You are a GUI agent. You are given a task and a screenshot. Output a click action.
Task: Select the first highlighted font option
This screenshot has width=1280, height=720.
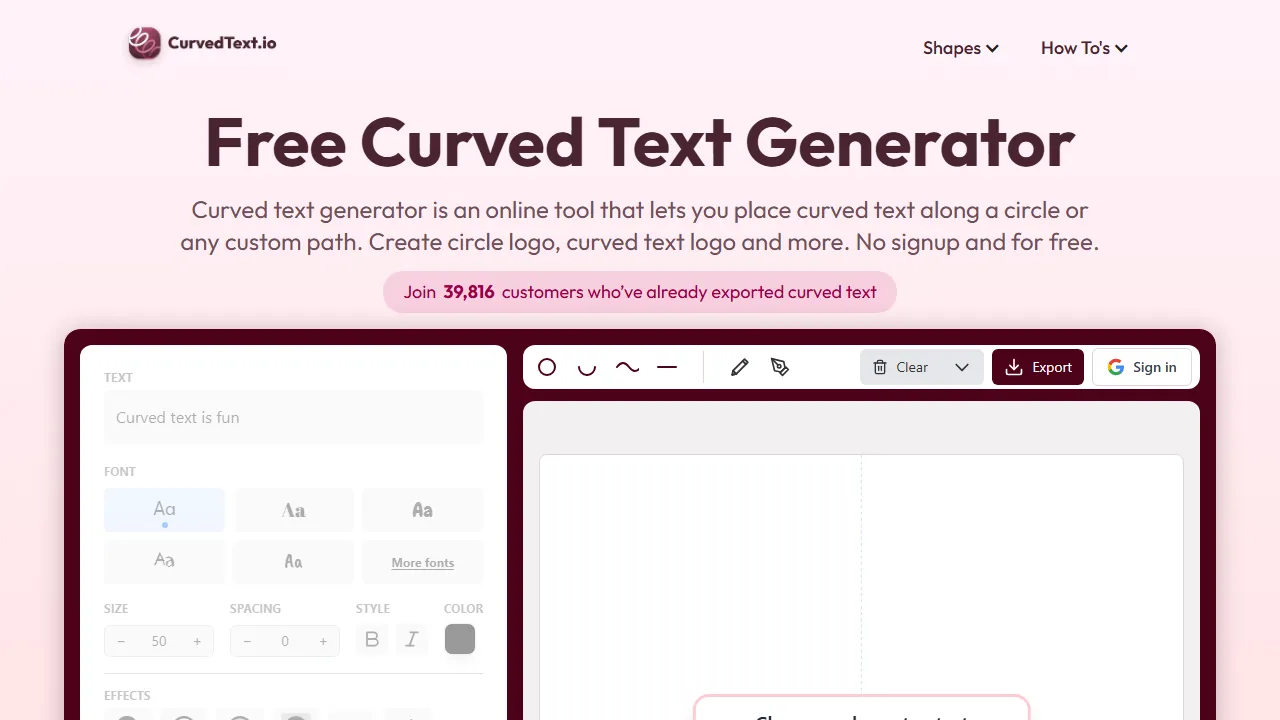click(164, 510)
